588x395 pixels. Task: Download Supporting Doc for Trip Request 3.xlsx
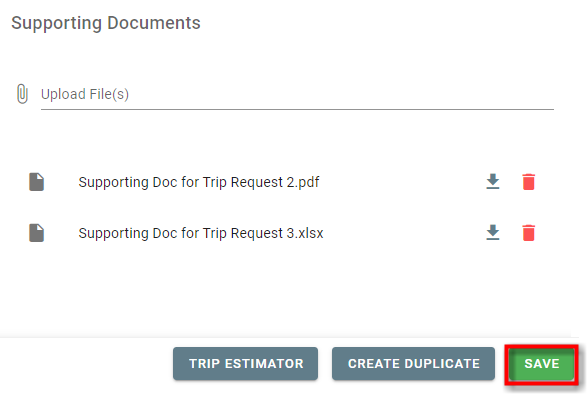pos(493,233)
